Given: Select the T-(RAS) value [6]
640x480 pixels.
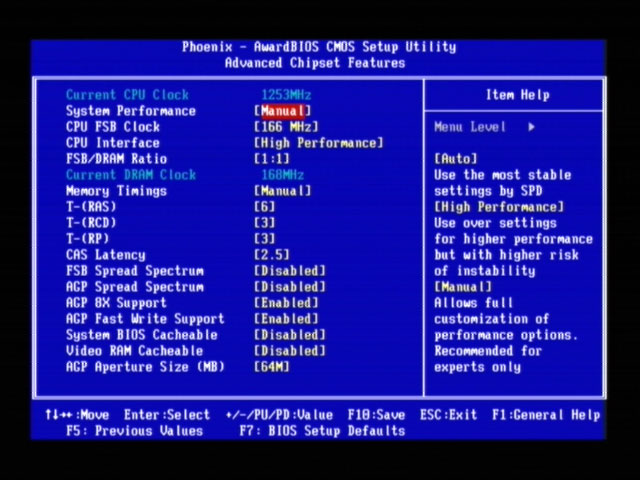Looking at the screenshot, I should pyautogui.click(x=264, y=207).
